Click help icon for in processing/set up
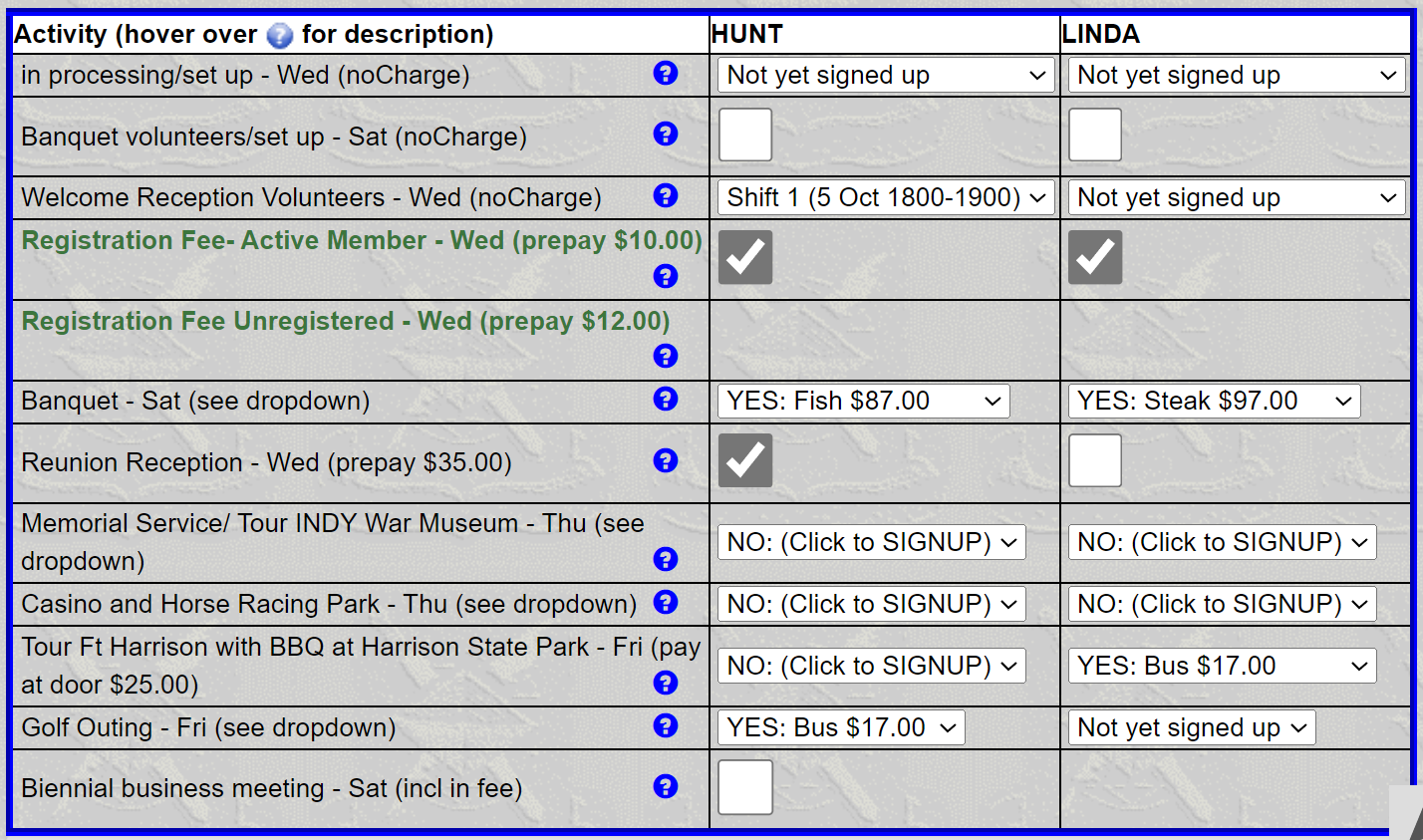1423x840 pixels. 666,73
